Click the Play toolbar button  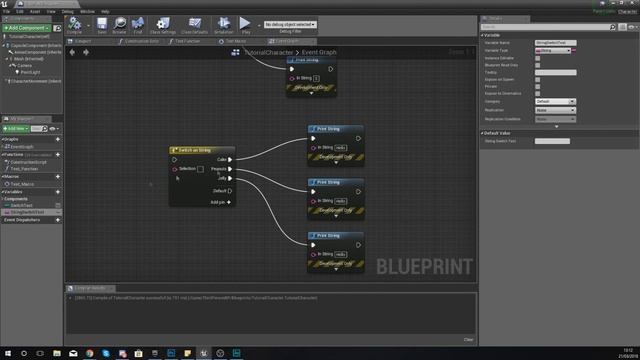pyautogui.click(x=245, y=24)
